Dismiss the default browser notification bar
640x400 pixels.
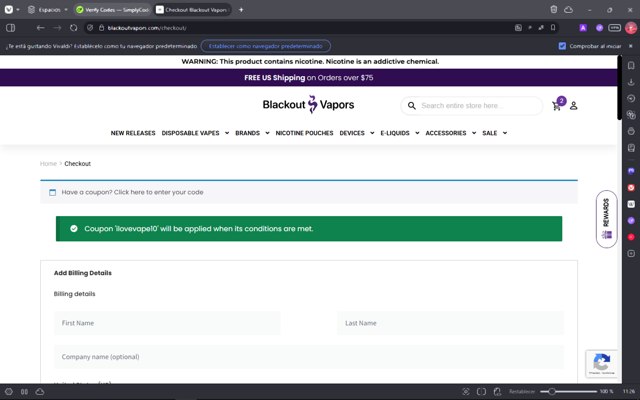coord(631,46)
